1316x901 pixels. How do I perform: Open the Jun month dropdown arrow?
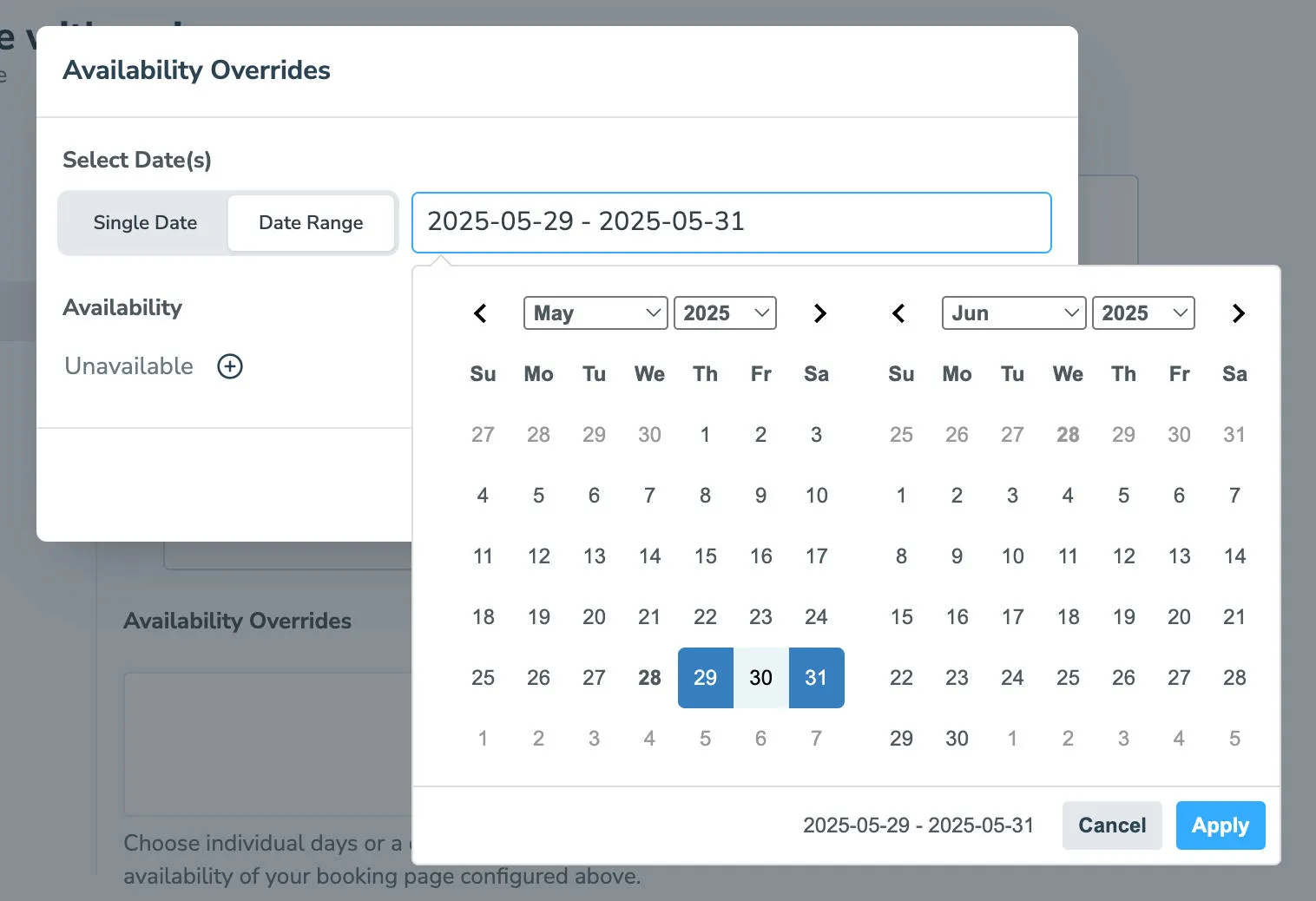[1070, 313]
